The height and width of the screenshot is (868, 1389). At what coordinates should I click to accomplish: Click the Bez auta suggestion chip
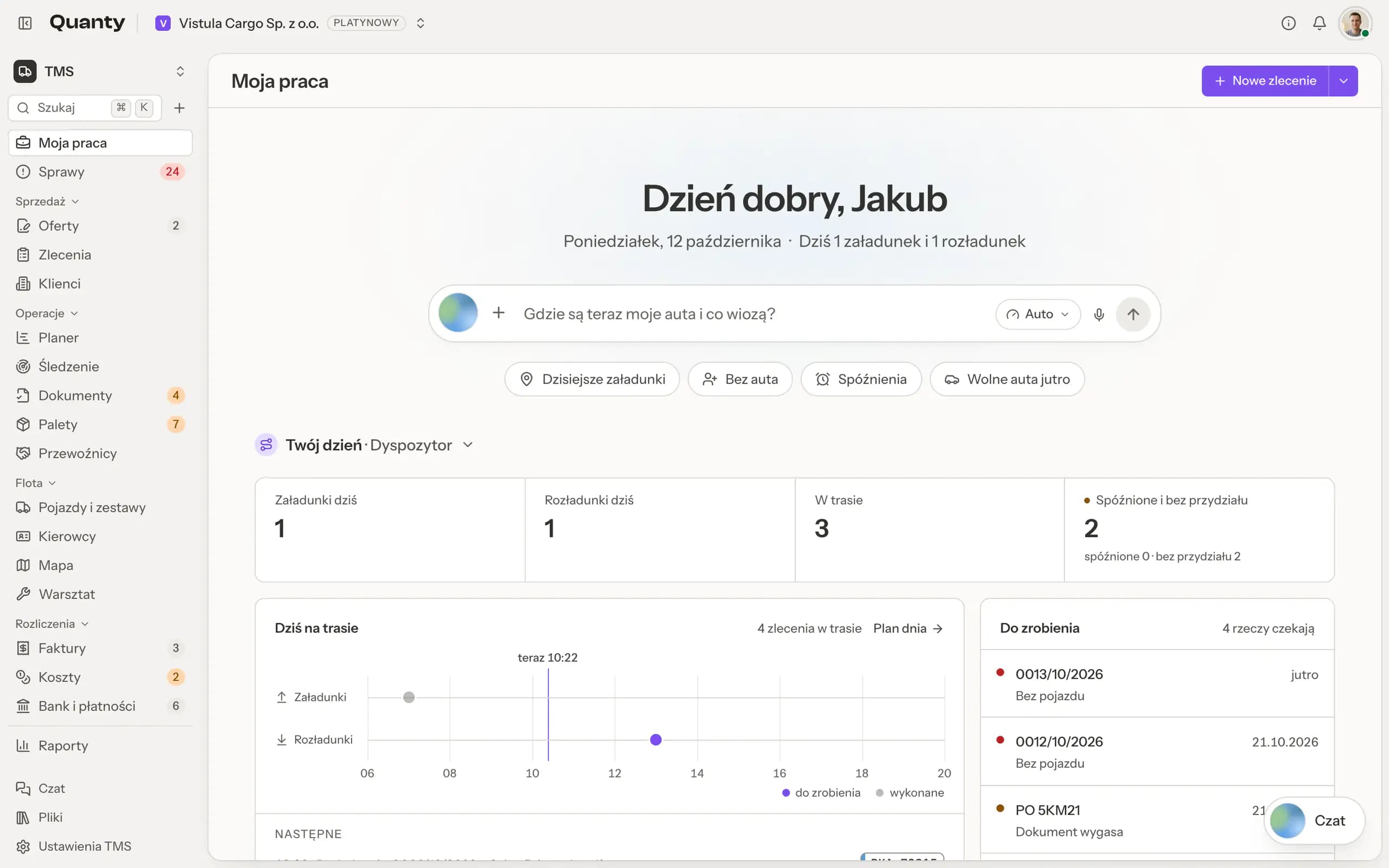pyautogui.click(x=740, y=379)
